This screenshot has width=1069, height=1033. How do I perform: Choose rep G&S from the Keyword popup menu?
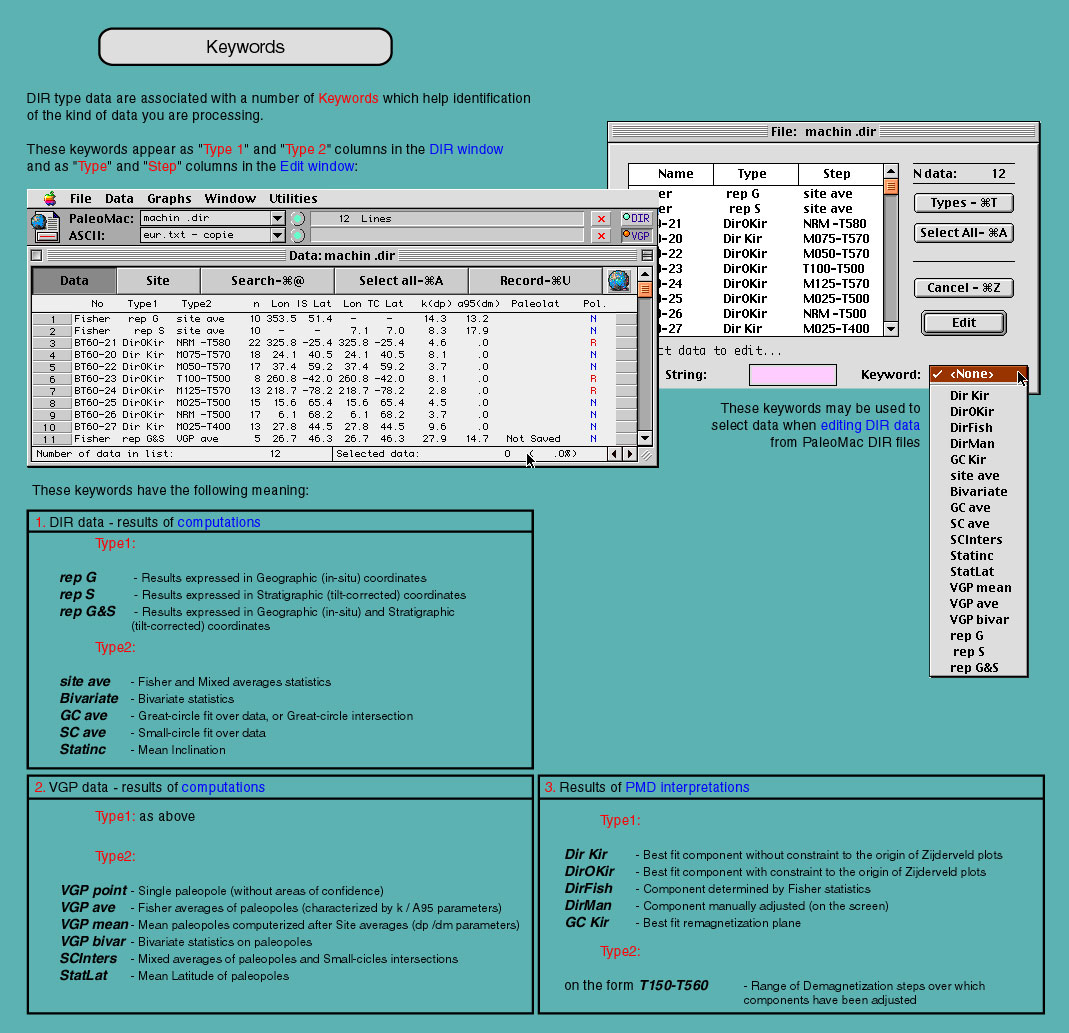(x=978, y=668)
